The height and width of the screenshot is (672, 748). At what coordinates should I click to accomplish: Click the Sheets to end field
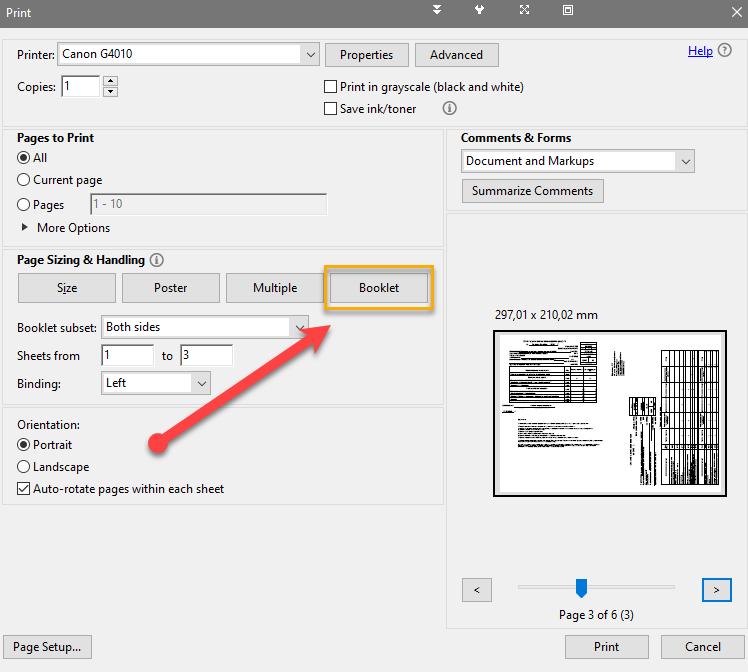pyautogui.click(x=206, y=355)
